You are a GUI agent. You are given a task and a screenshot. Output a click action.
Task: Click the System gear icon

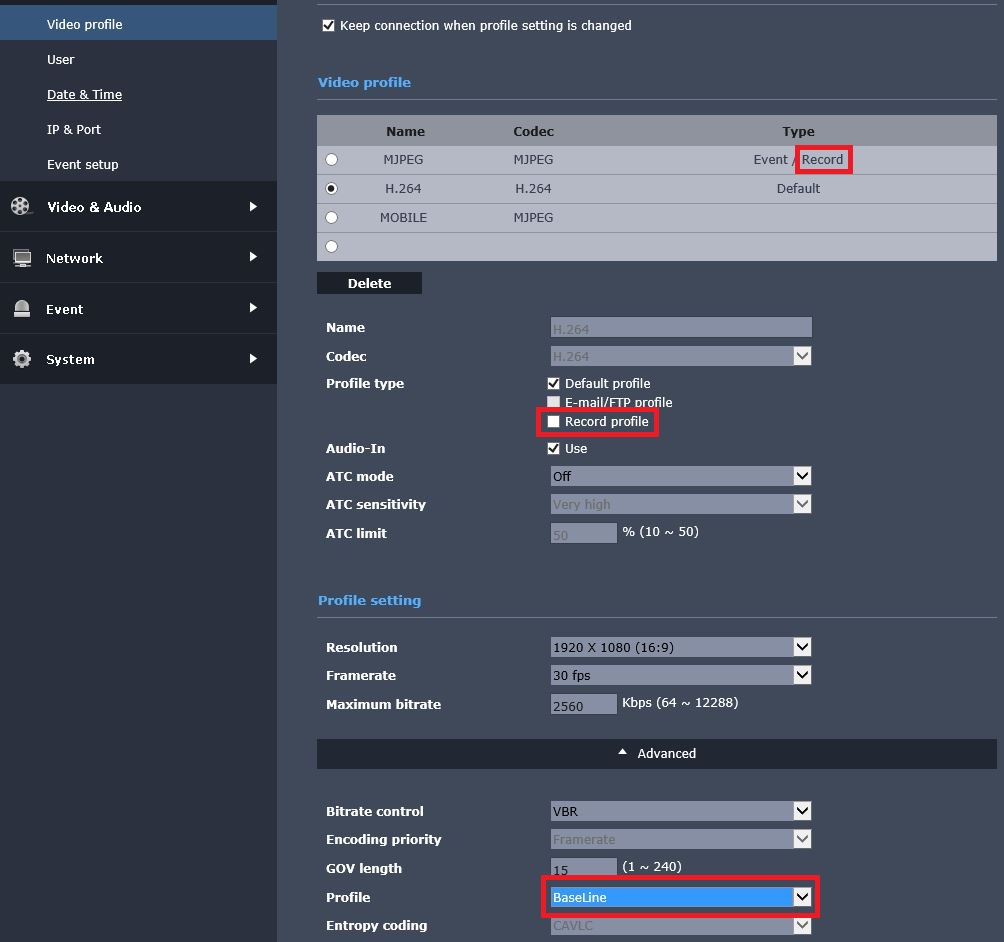click(x=21, y=359)
